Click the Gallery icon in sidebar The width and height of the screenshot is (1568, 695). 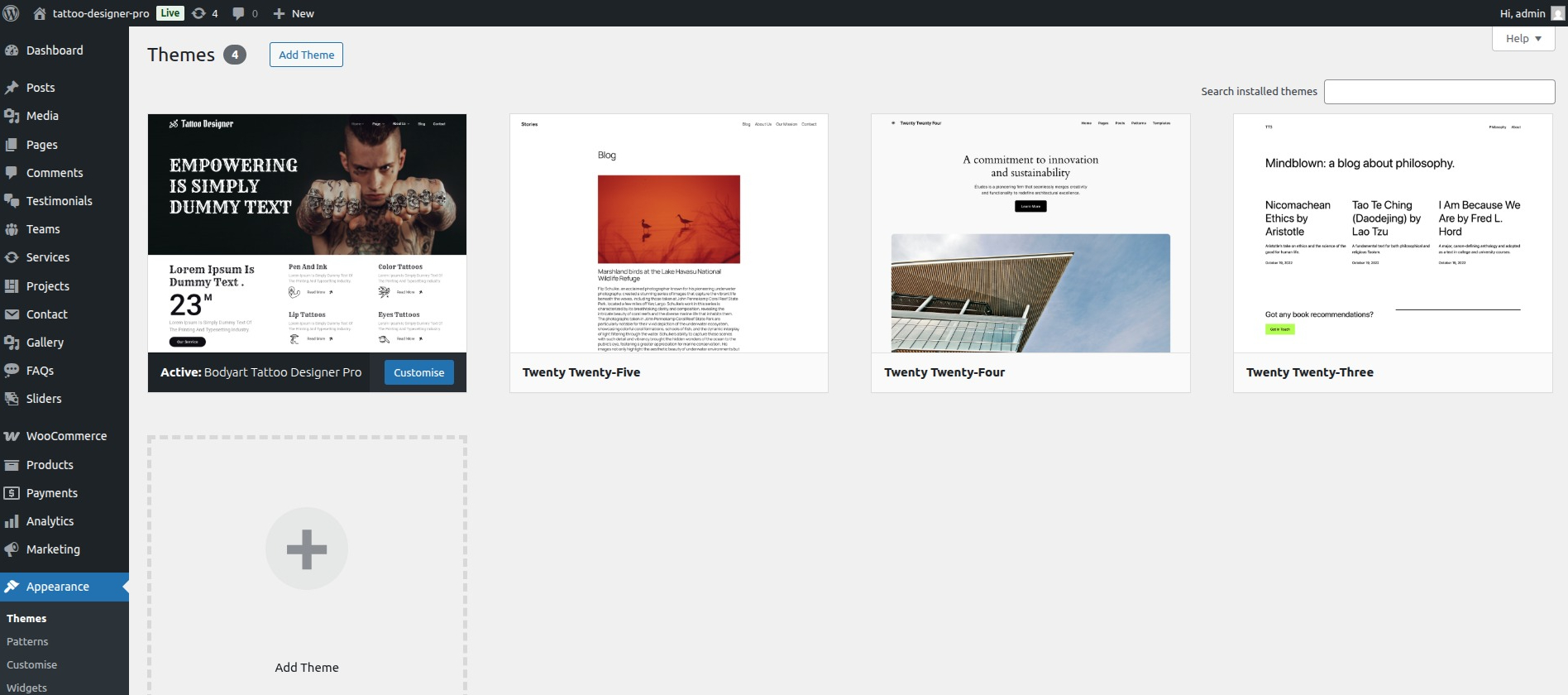pyautogui.click(x=12, y=343)
